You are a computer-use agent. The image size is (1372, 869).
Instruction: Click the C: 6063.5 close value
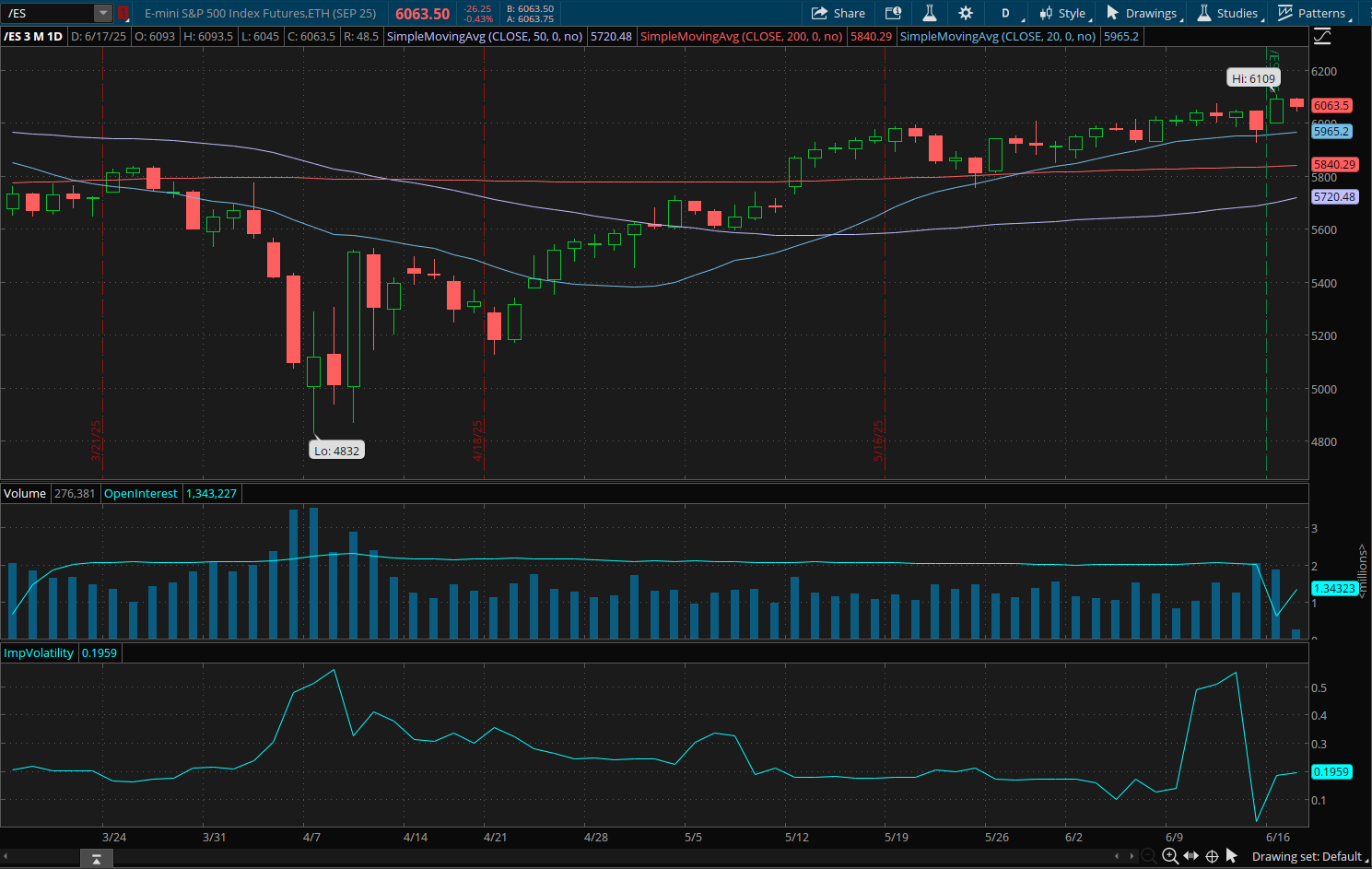point(311,36)
